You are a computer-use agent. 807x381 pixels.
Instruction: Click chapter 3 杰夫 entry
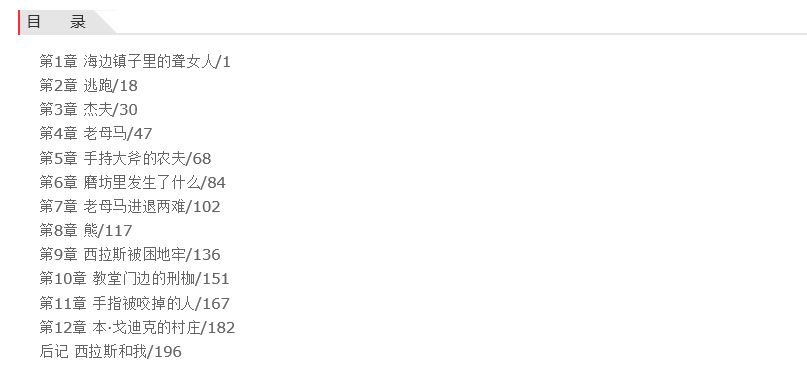89,110
